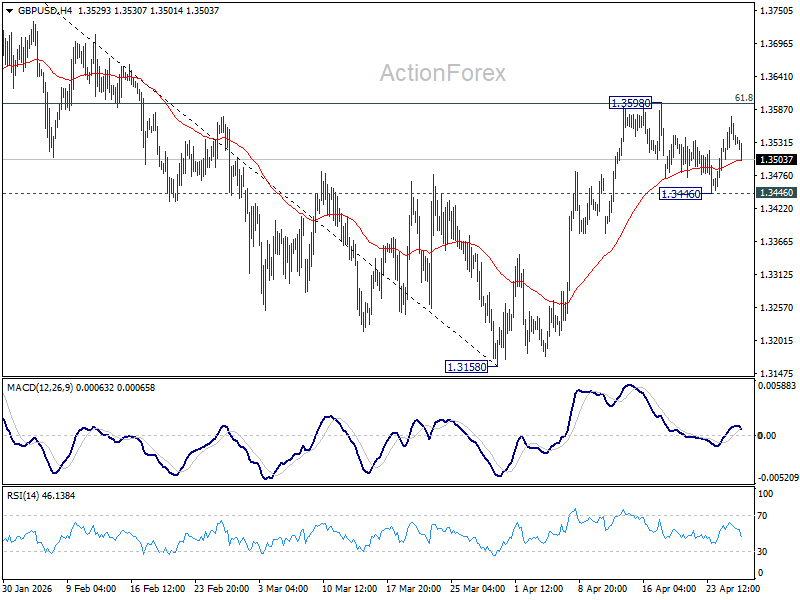Click the MACD 0.00 zero level label
This screenshot has height=600, width=800.
coord(767,435)
